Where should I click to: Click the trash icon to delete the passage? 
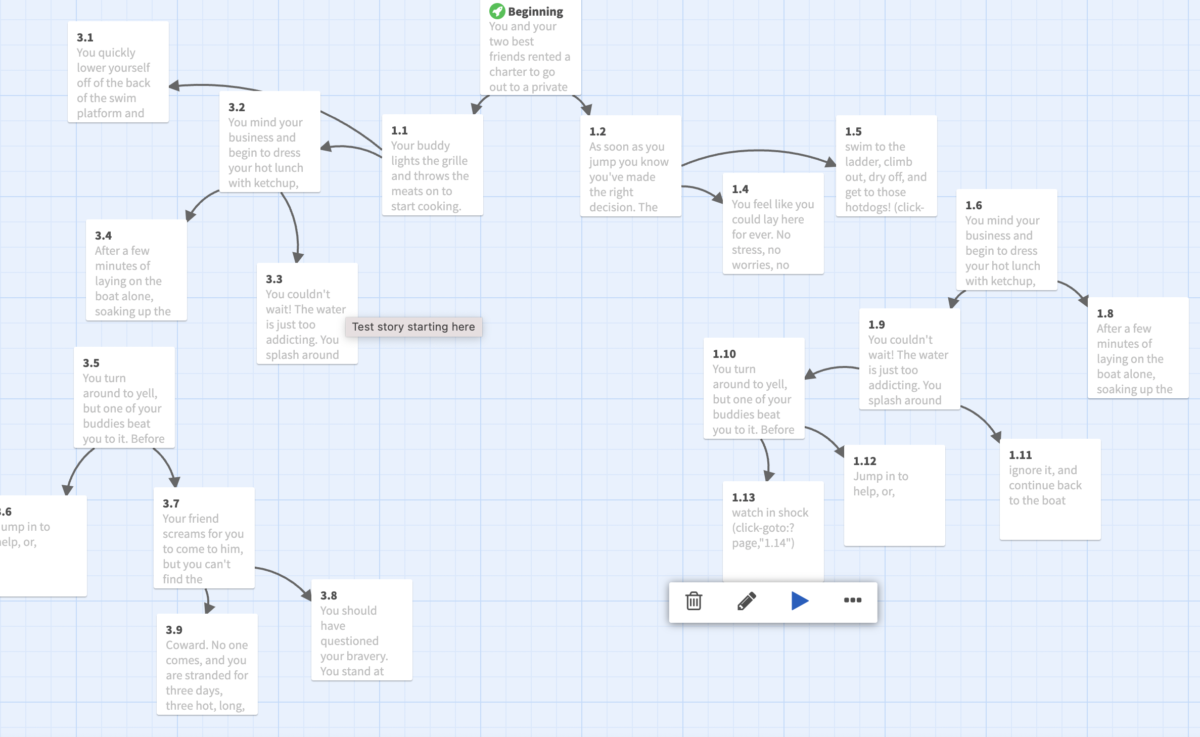694,601
